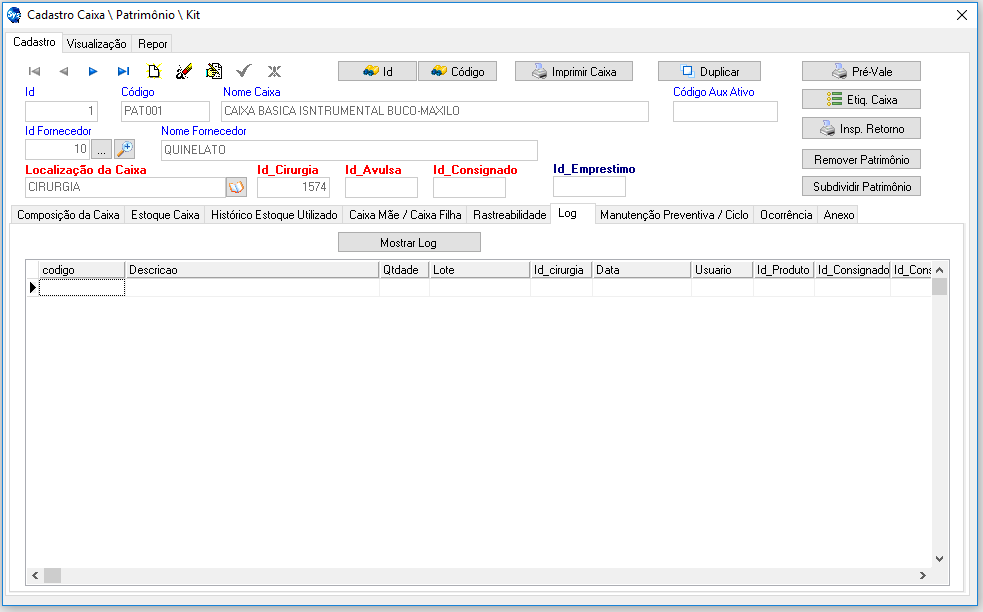Switch to the Visualização tab
The height and width of the screenshot is (612, 983).
click(96, 44)
